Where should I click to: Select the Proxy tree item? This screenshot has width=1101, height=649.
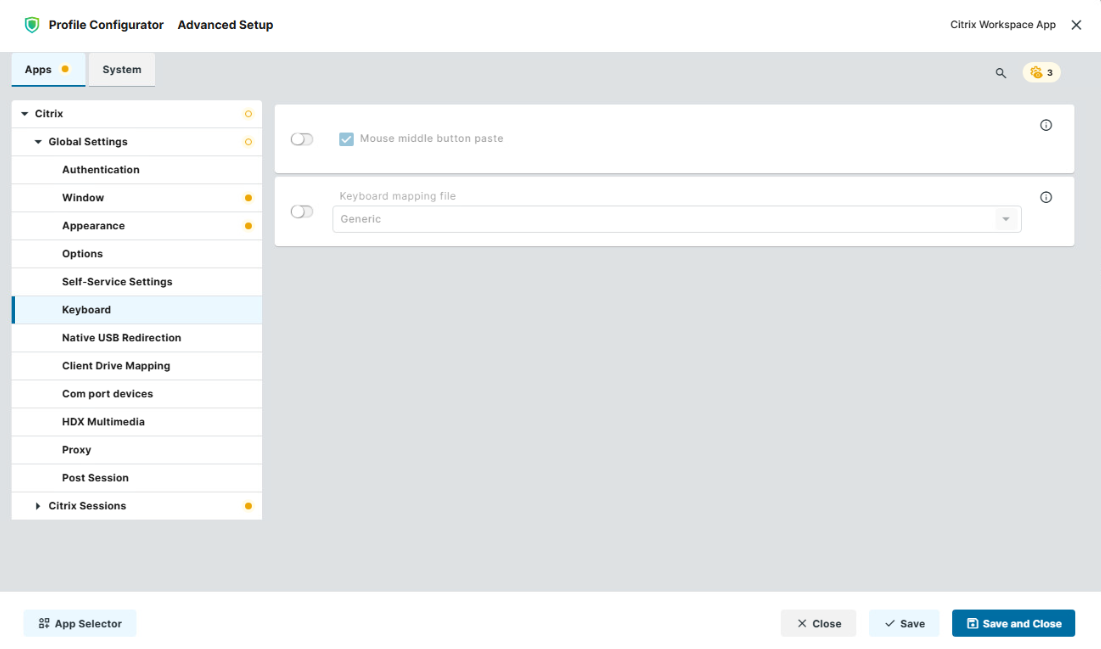137,450
